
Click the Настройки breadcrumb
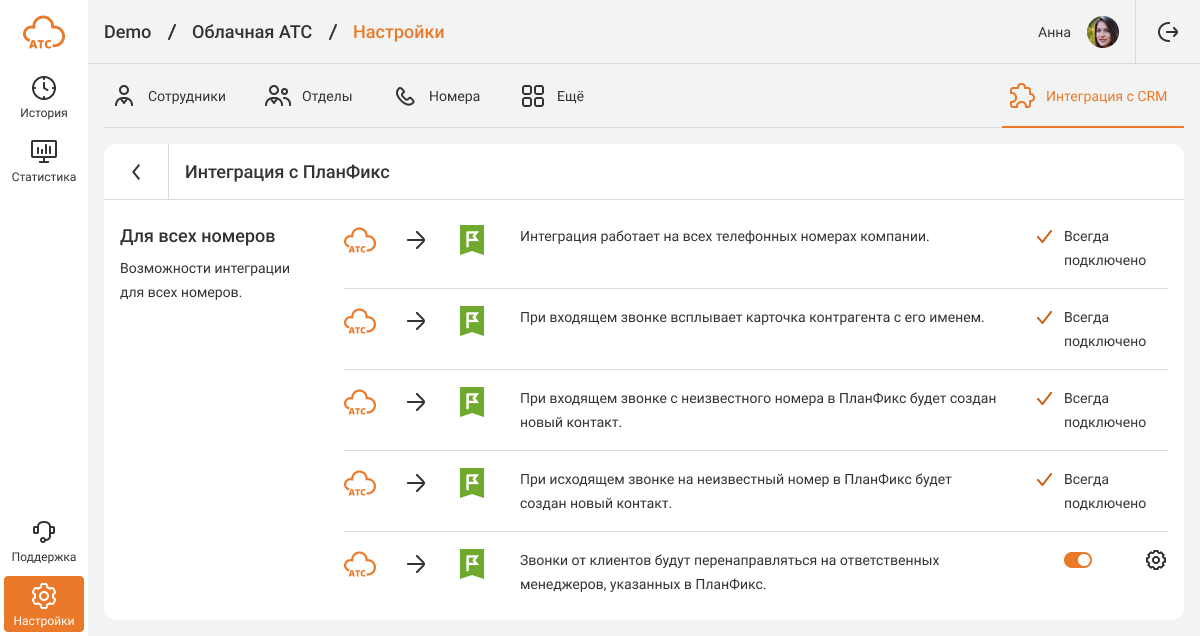(x=398, y=32)
